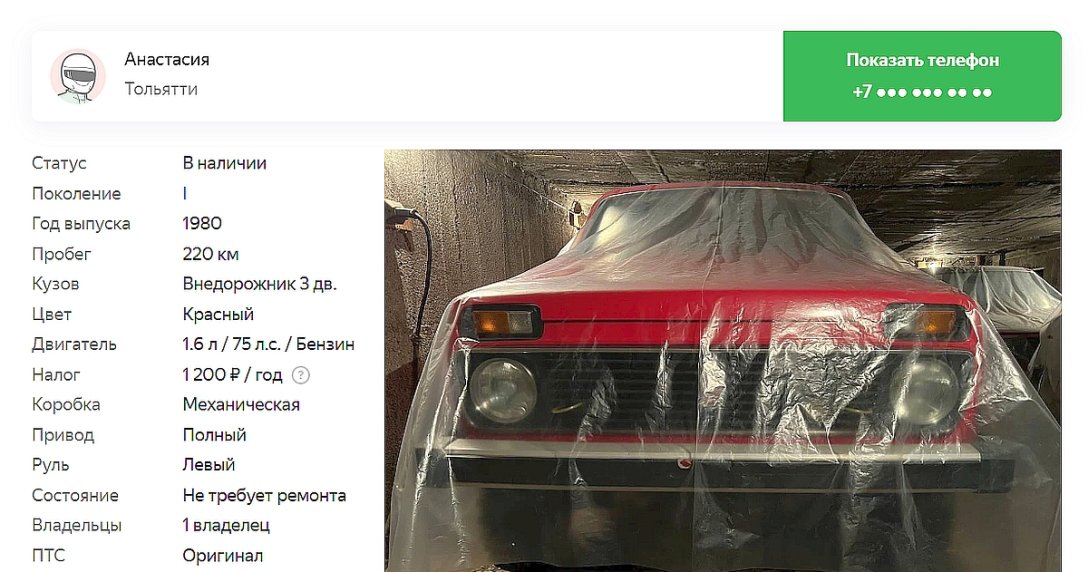Open the tax help question mark icon
This screenshot has height=572, width=1088.
click(x=300, y=376)
